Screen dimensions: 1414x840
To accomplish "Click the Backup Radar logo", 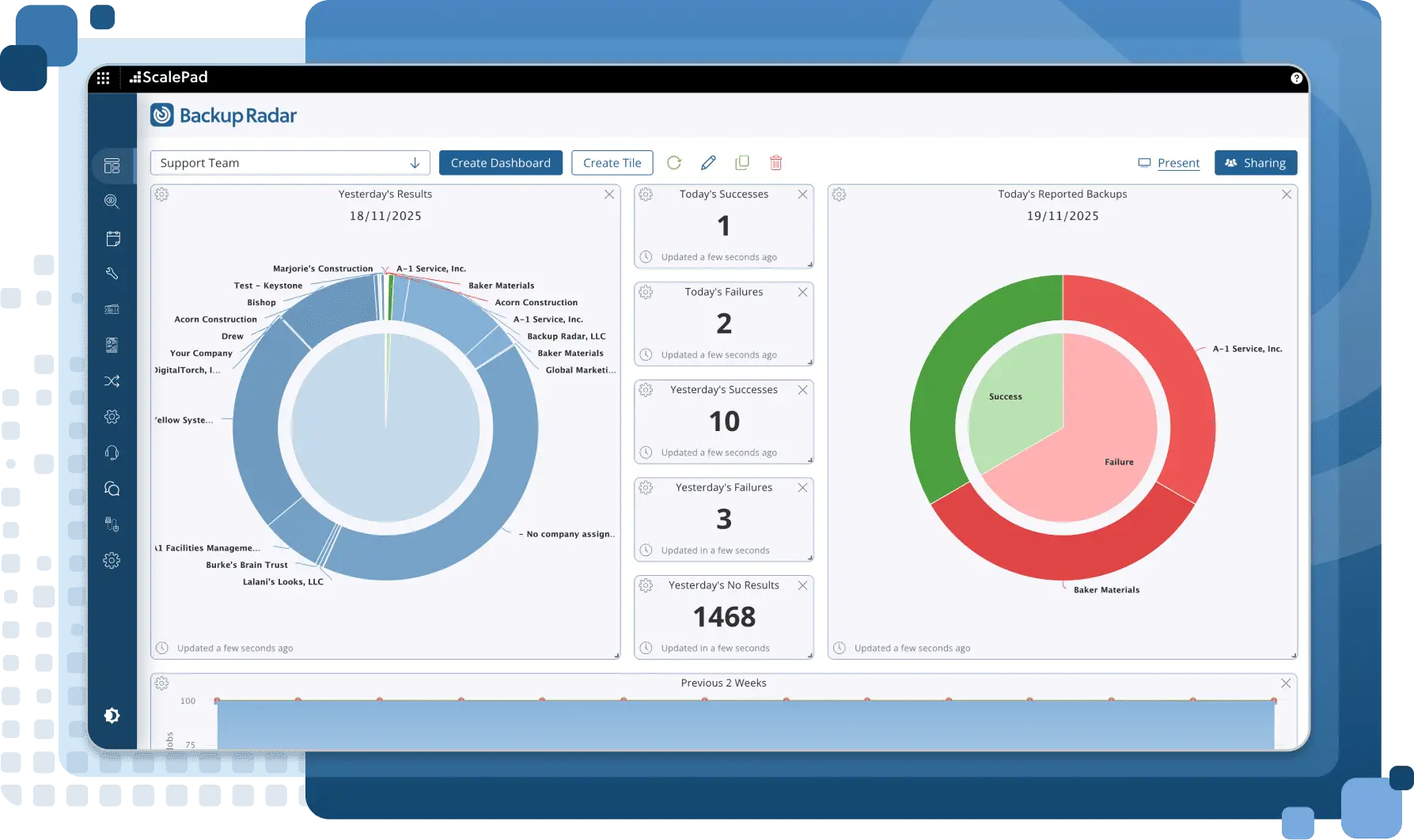I will point(223,115).
